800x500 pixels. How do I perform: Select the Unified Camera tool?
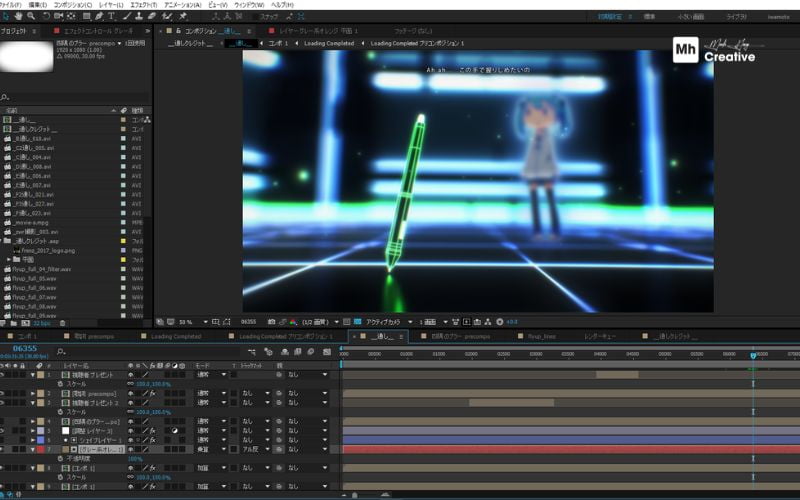click(59, 16)
